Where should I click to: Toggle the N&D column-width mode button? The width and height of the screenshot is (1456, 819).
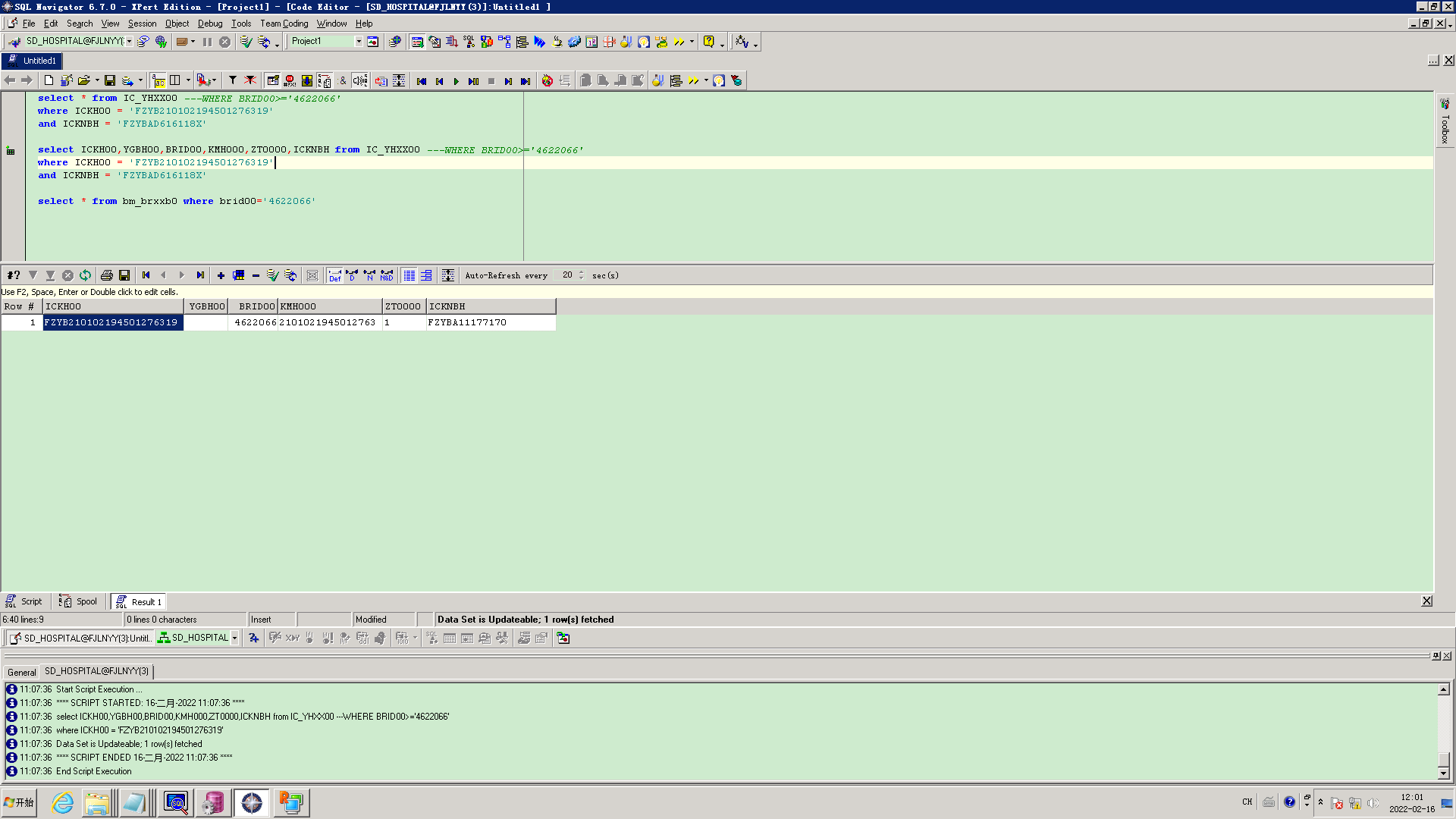387,275
